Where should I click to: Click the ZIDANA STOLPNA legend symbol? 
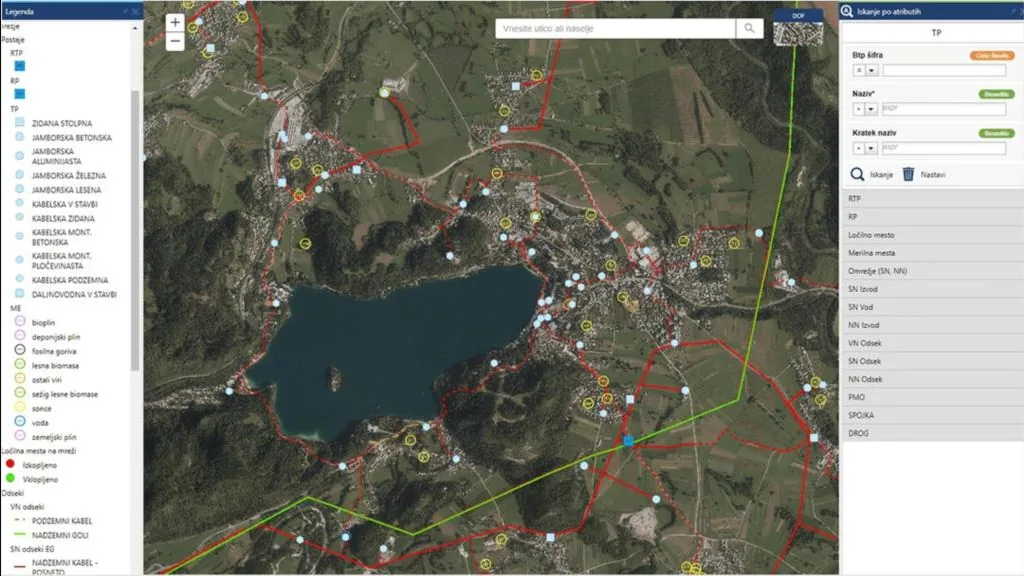pyautogui.click(x=20, y=122)
